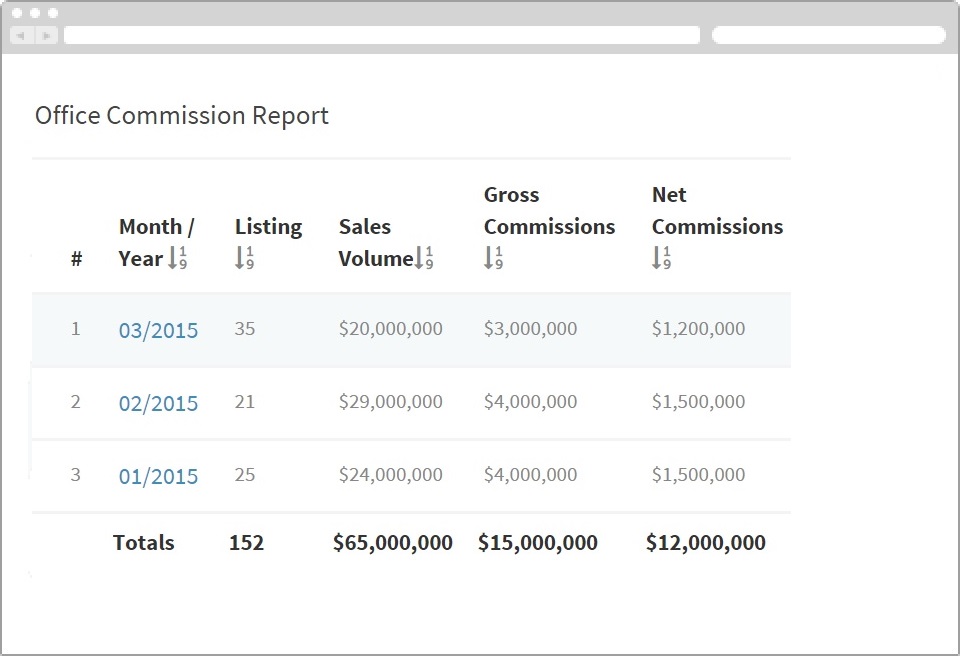The height and width of the screenshot is (656, 962).
Task: Click the secondary search field
Action: coord(828,34)
